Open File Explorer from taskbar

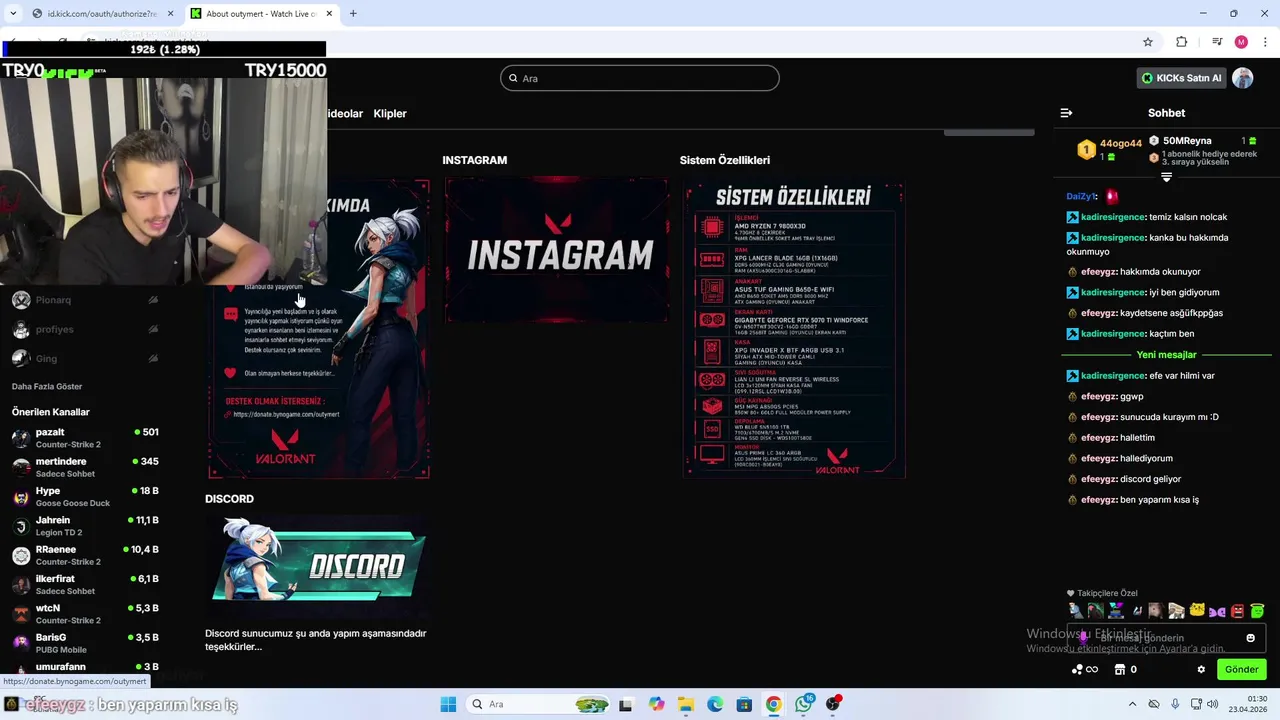click(x=685, y=704)
